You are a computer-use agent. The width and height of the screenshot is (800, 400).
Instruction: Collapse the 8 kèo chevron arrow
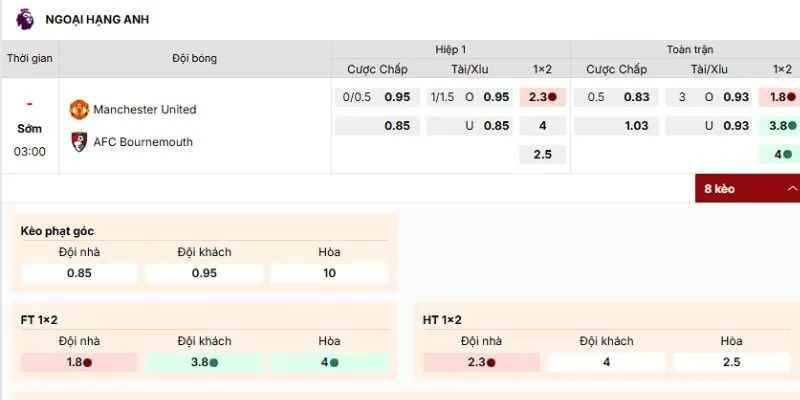click(793, 188)
